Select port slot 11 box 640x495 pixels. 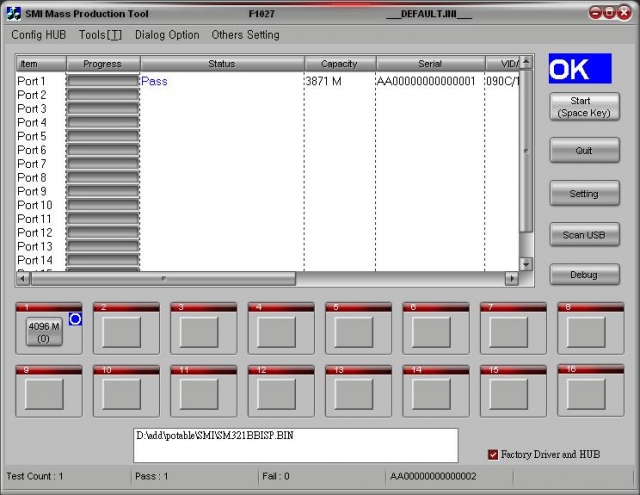coord(199,395)
